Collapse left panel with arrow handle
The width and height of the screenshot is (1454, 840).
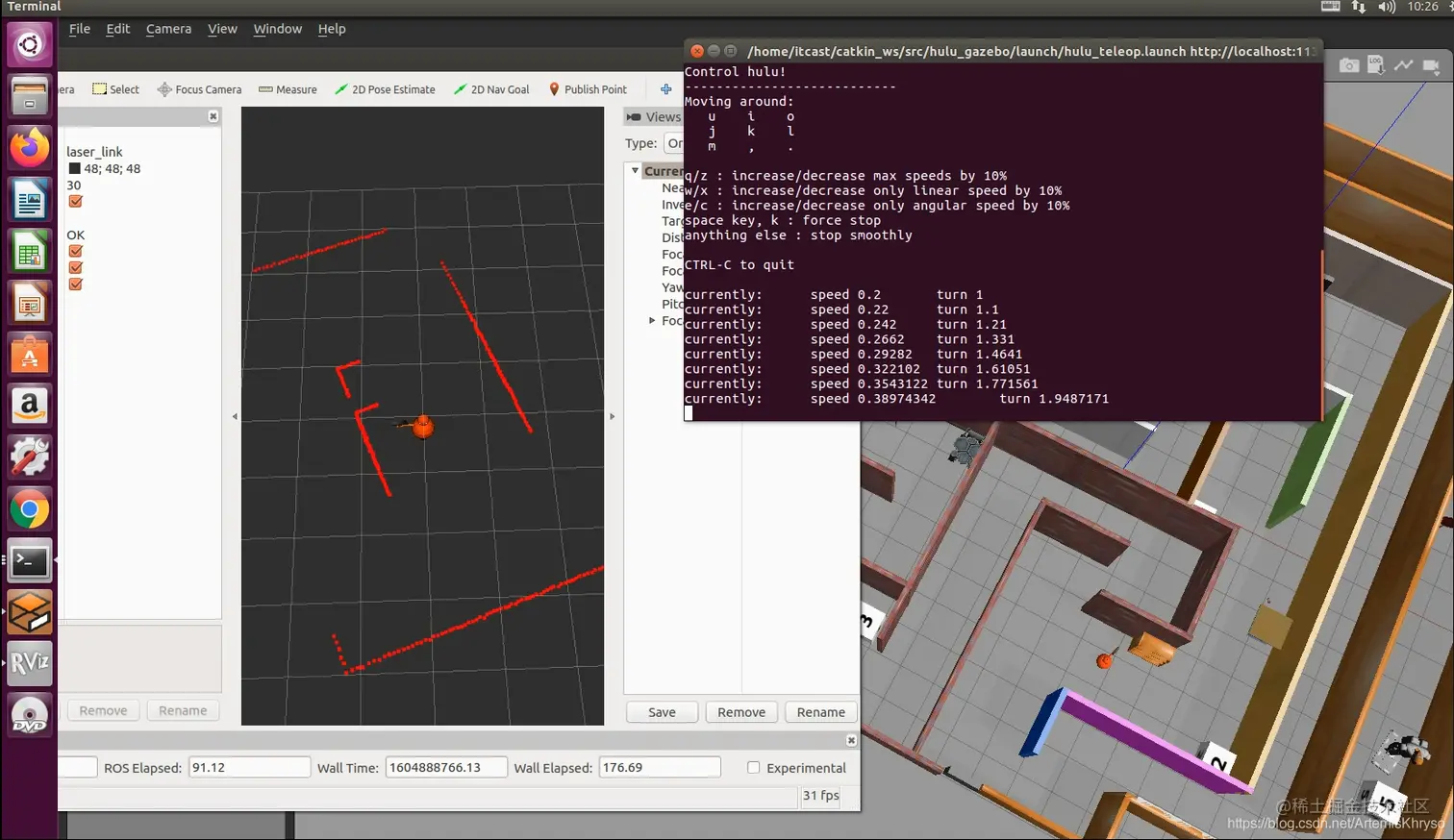coord(235,417)
